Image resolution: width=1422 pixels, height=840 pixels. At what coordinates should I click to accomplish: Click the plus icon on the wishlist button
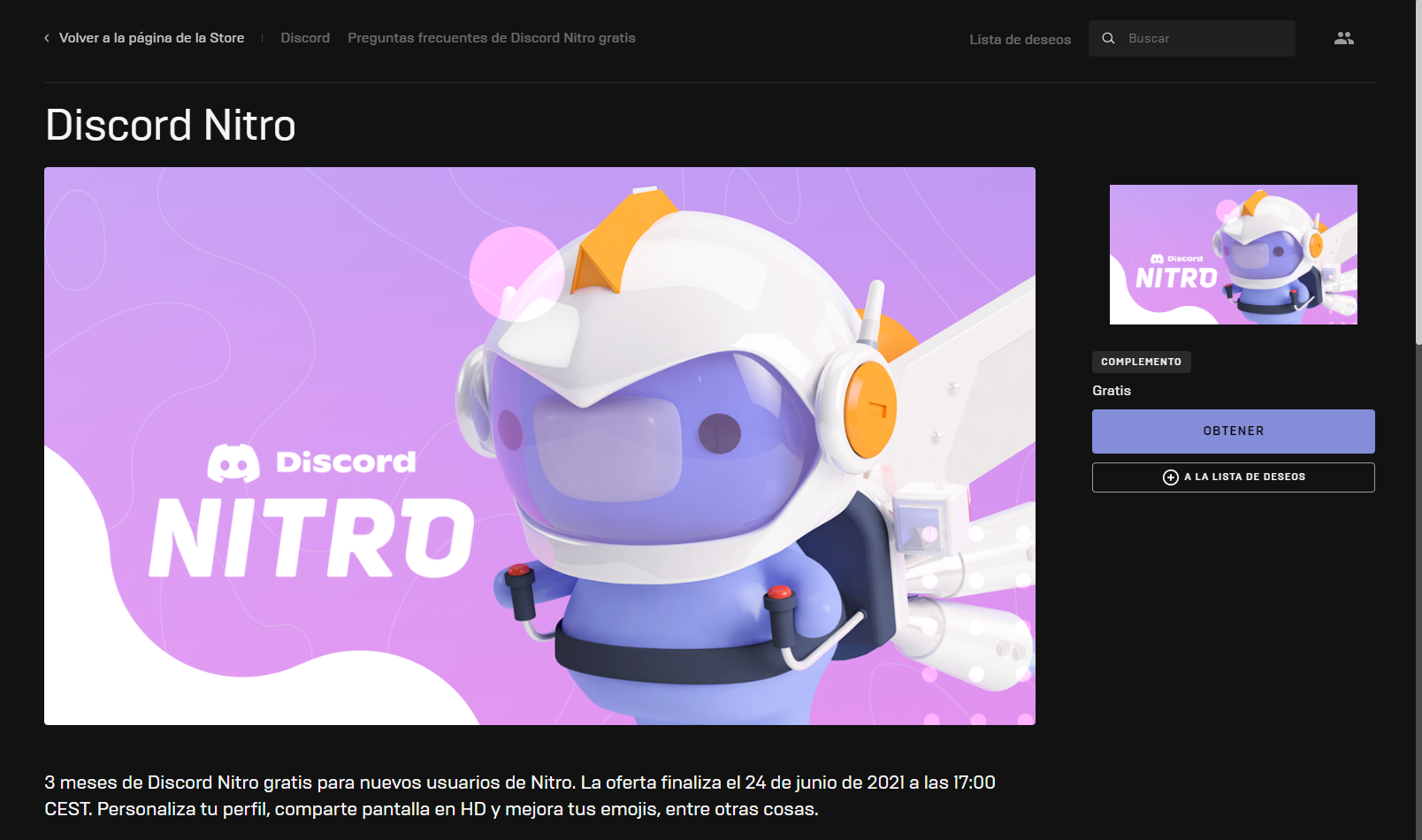point(1170,477)
